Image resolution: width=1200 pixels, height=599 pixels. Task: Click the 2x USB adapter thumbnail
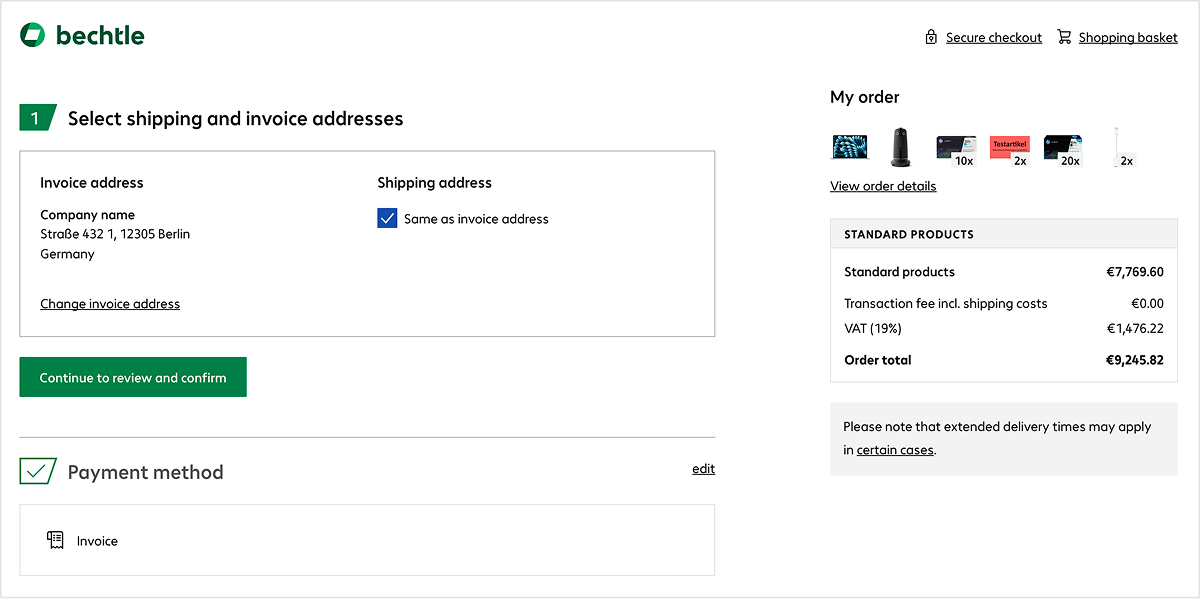click(x=1120, y=146)
